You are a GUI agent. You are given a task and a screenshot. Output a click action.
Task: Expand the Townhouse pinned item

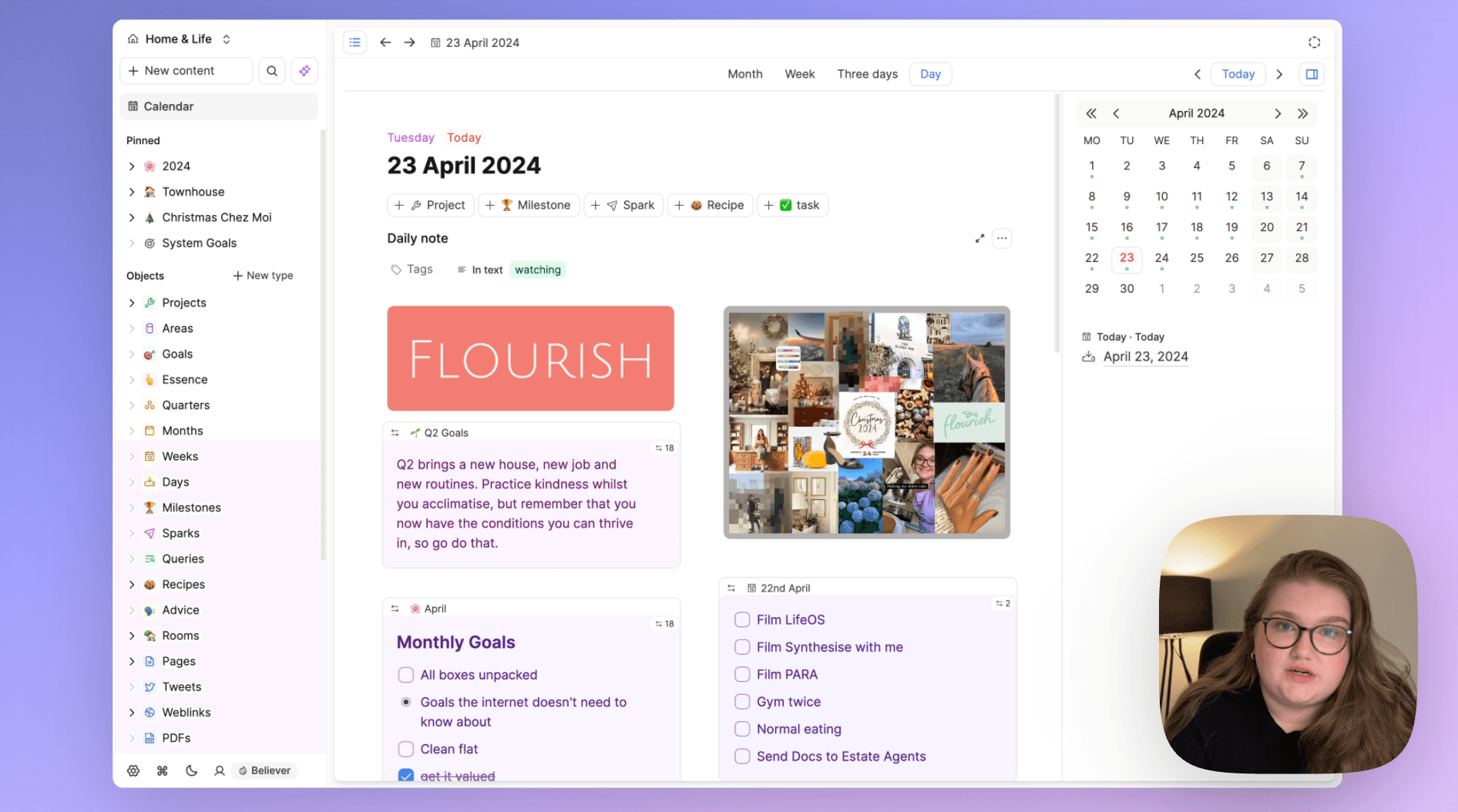(132, 192)
